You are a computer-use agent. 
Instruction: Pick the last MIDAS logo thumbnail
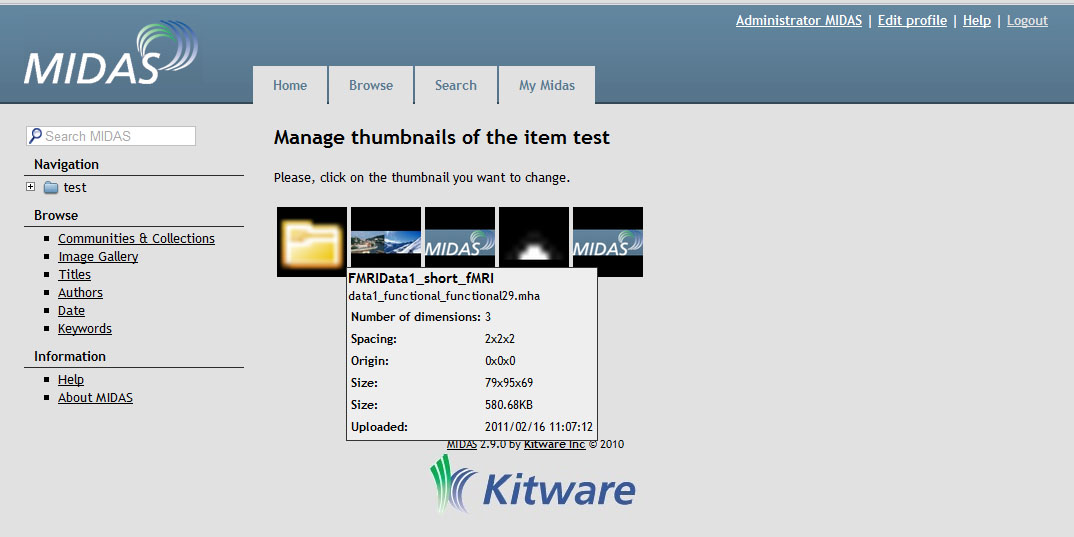click(x=608, y=242)
